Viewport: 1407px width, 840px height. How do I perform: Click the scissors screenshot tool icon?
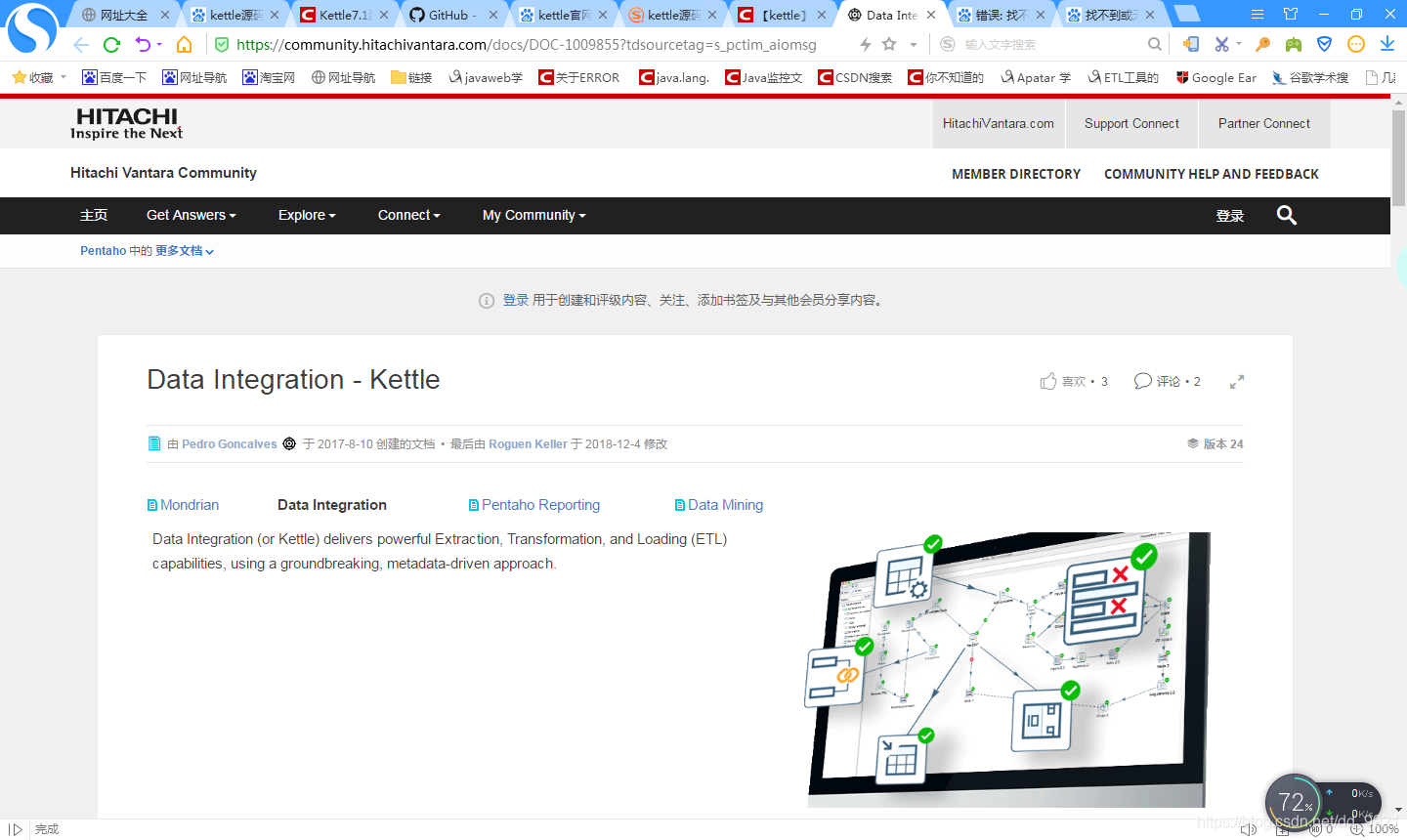coord(1221,44)
